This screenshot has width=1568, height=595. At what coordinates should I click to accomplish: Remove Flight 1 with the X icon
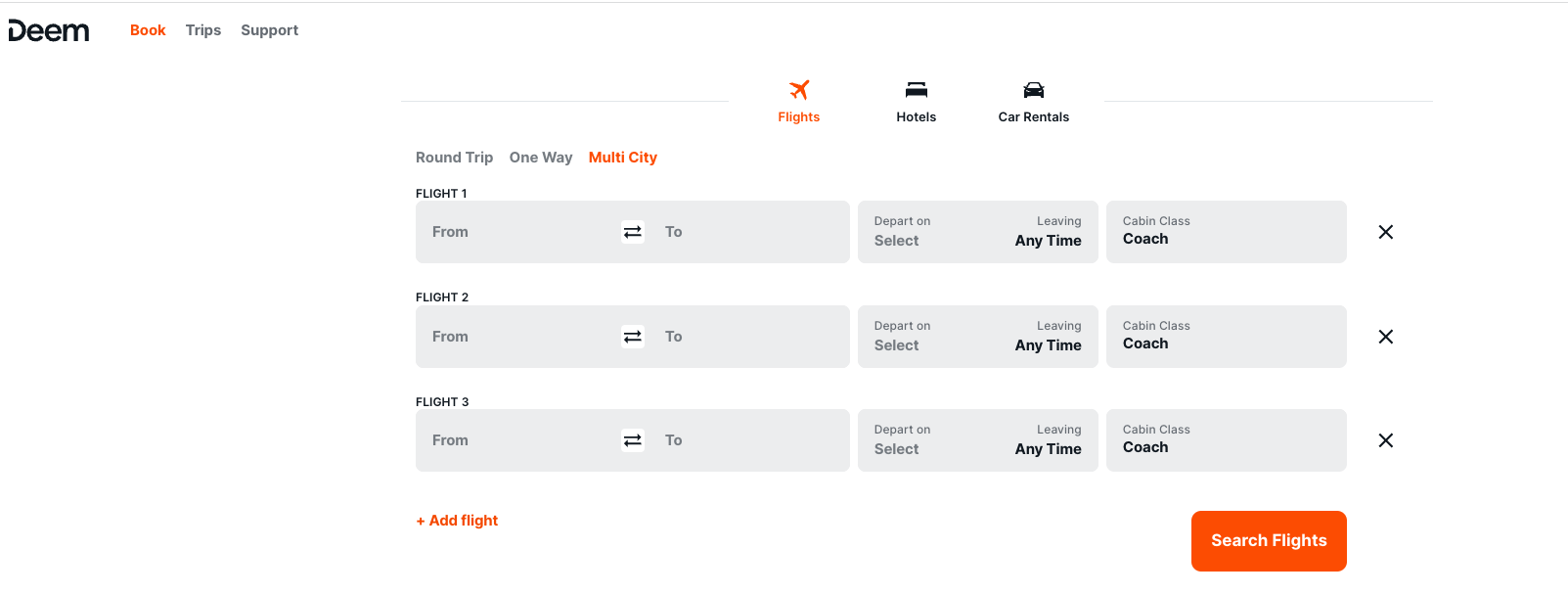1385,232
